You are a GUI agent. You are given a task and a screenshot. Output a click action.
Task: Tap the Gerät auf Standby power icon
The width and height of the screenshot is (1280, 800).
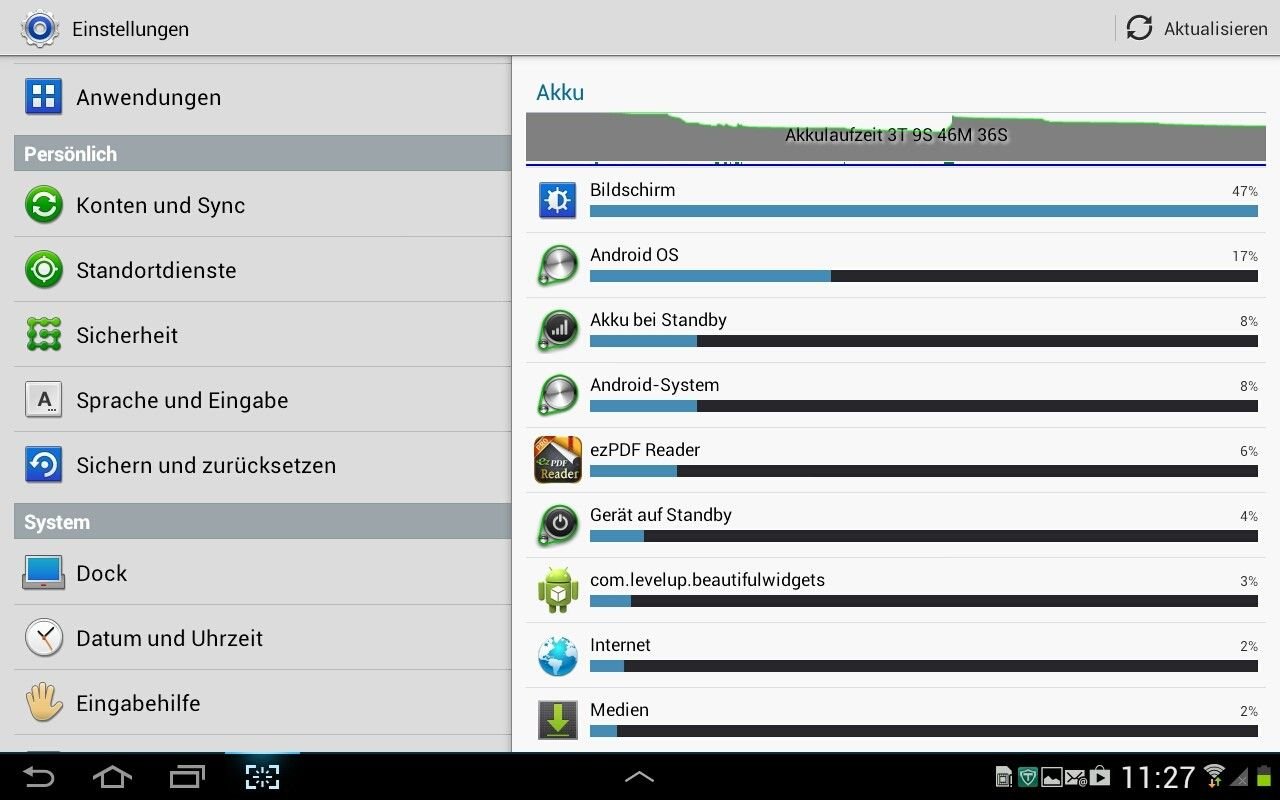[558, 525]
